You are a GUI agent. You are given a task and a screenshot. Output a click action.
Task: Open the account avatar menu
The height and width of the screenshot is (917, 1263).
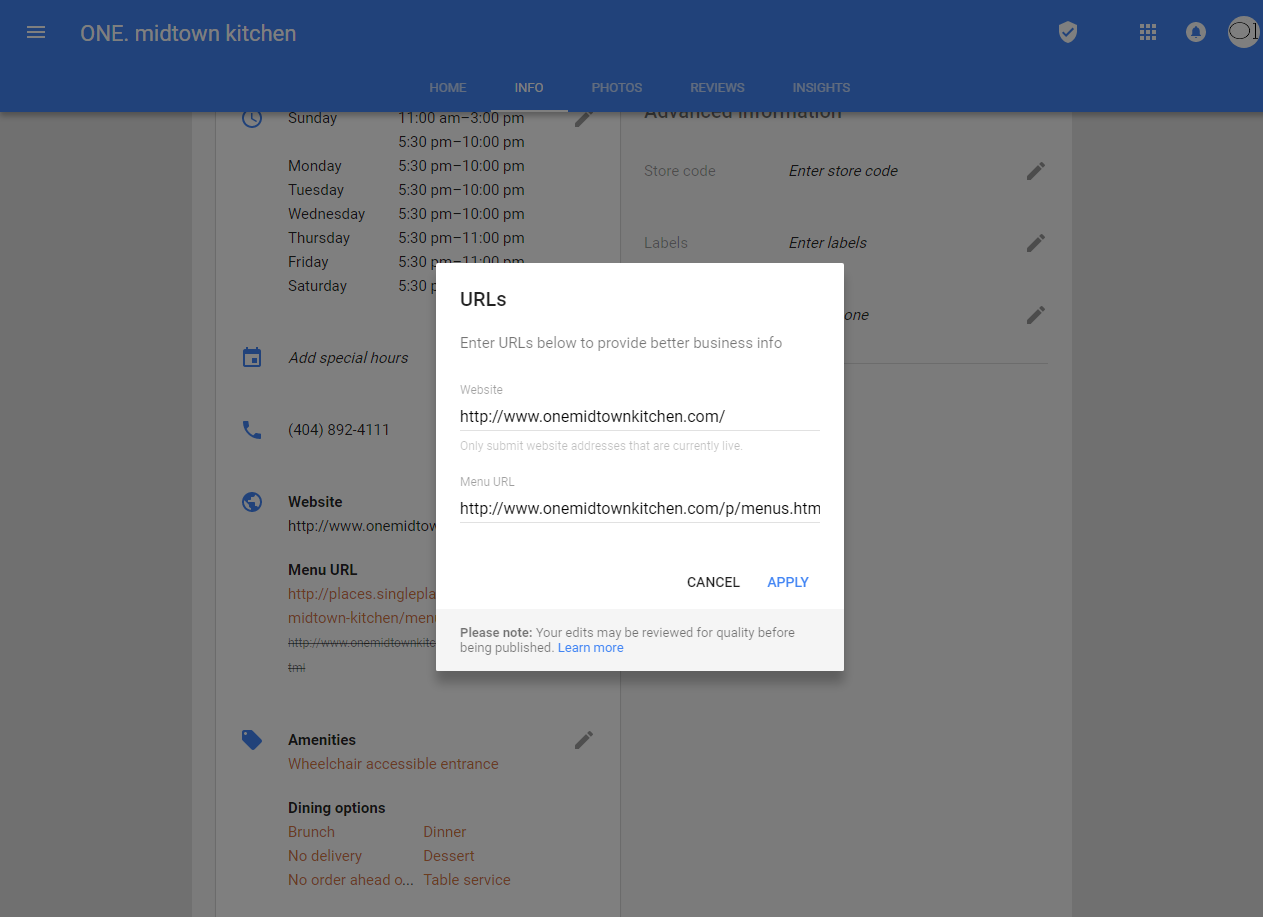[x=1244, y=32]
